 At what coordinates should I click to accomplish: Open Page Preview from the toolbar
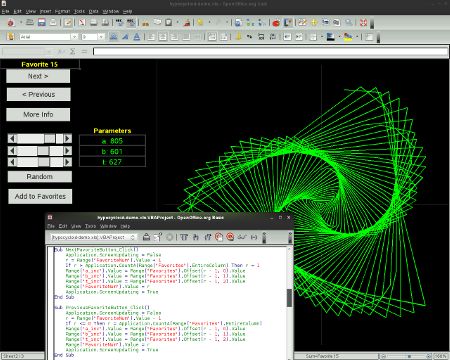[105, 23]
